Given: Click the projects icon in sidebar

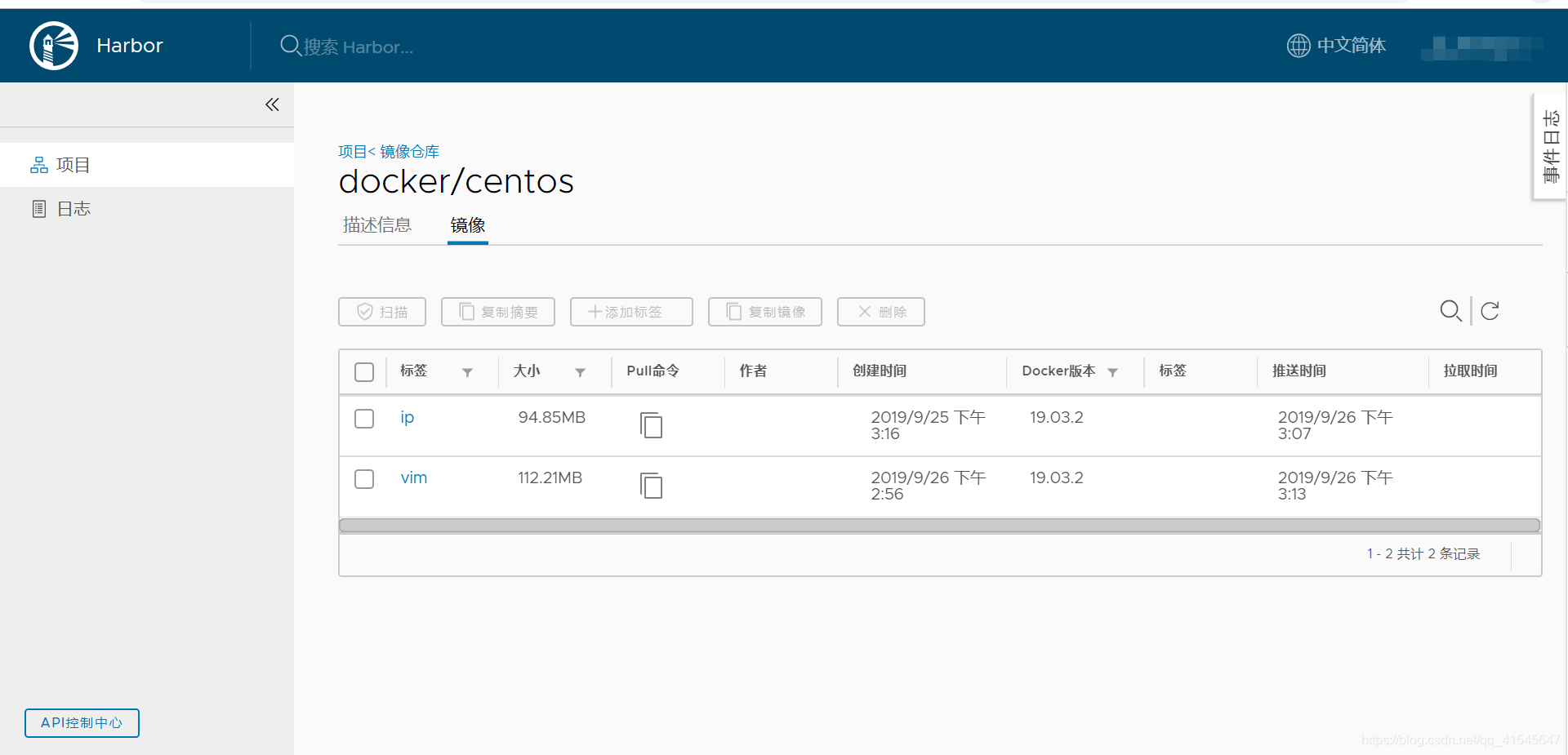Looking at the screenshot, I should pos(39,165).
